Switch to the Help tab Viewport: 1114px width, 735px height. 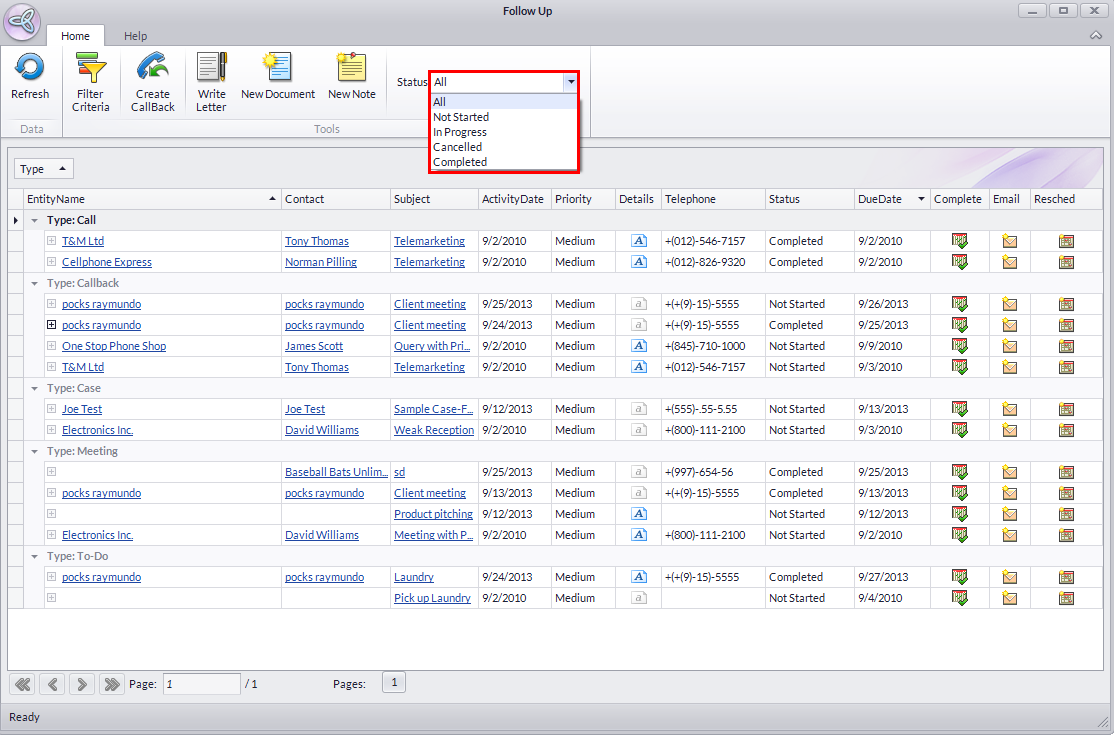click(135, 36)
